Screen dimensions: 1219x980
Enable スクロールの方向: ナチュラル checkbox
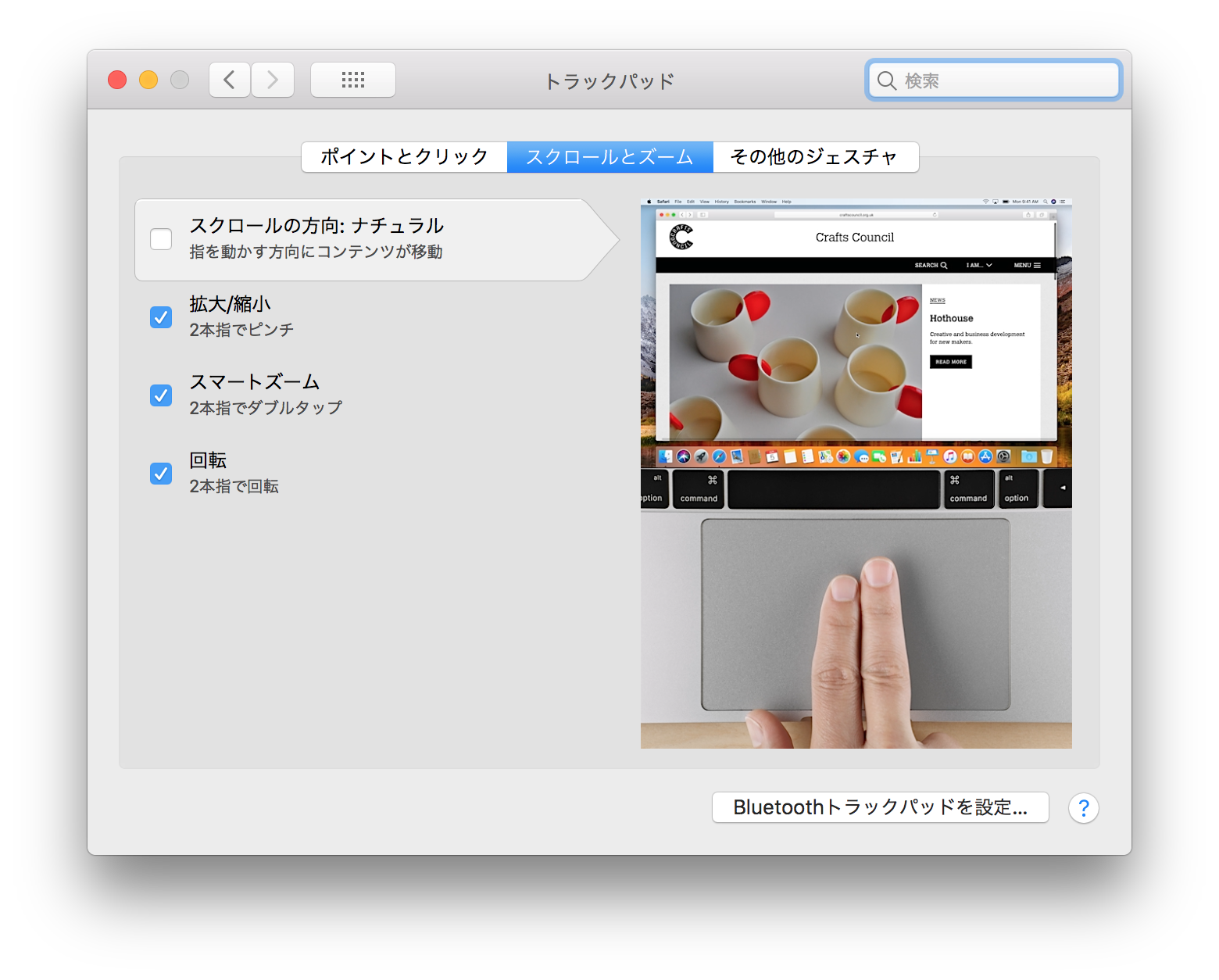(x=161, y=239)
